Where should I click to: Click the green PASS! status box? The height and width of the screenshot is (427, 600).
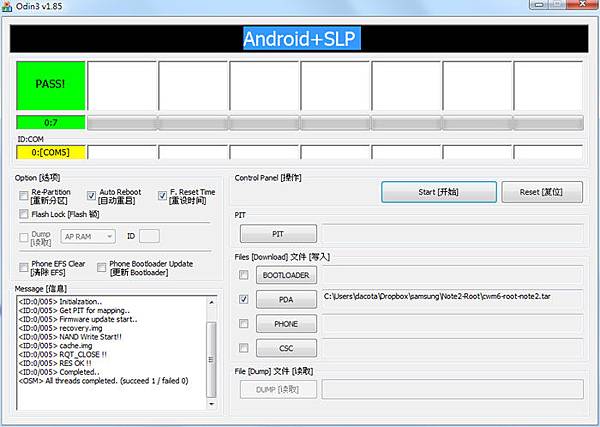pos(51,85)
